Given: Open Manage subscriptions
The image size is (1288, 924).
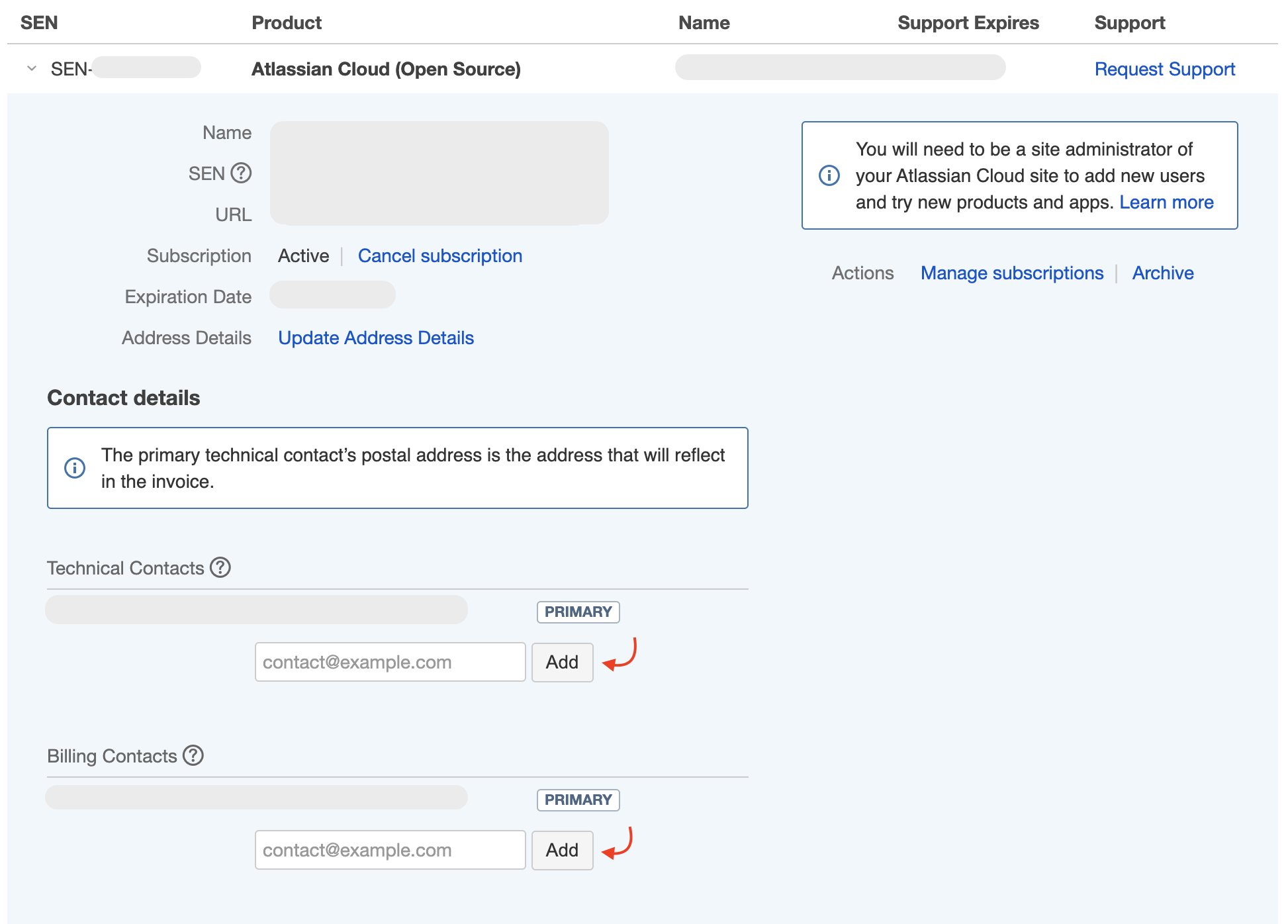Looking at the screenshot, I should point(1012,273).
